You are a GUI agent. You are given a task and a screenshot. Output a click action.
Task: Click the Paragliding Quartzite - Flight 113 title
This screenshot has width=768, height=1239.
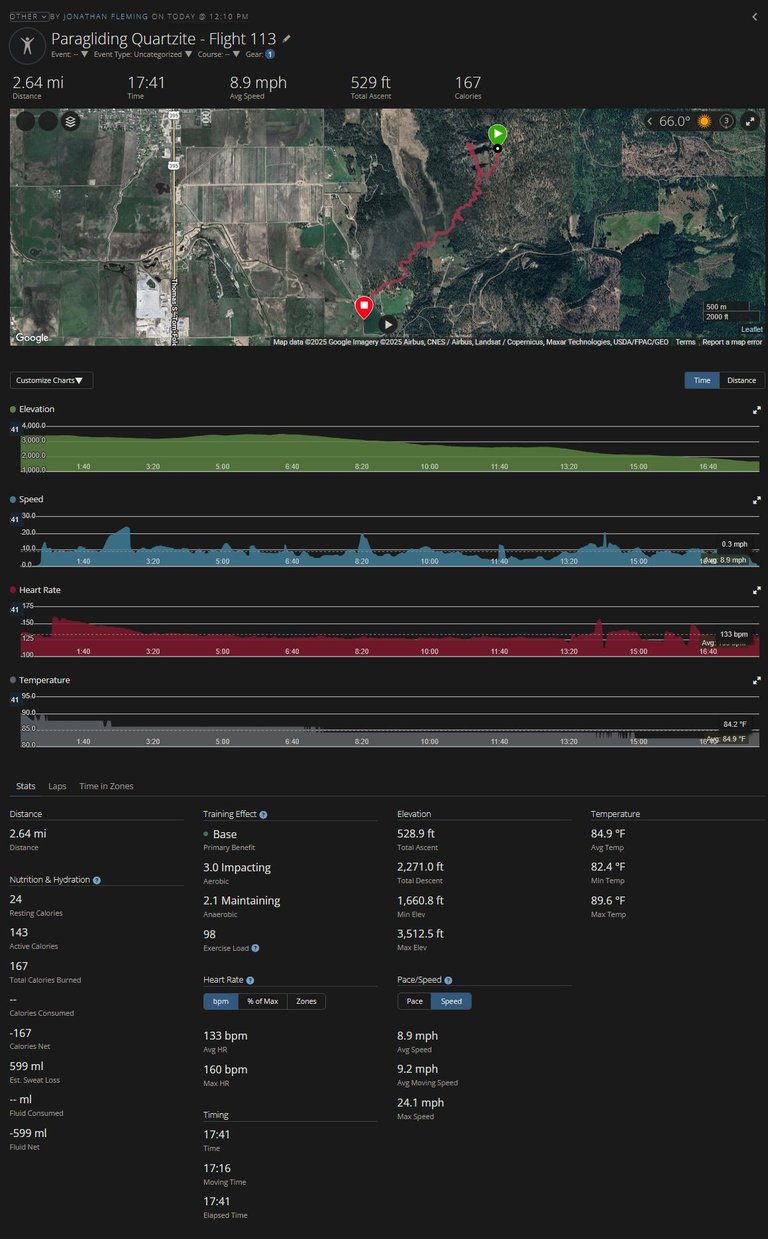tap(163, 39)
